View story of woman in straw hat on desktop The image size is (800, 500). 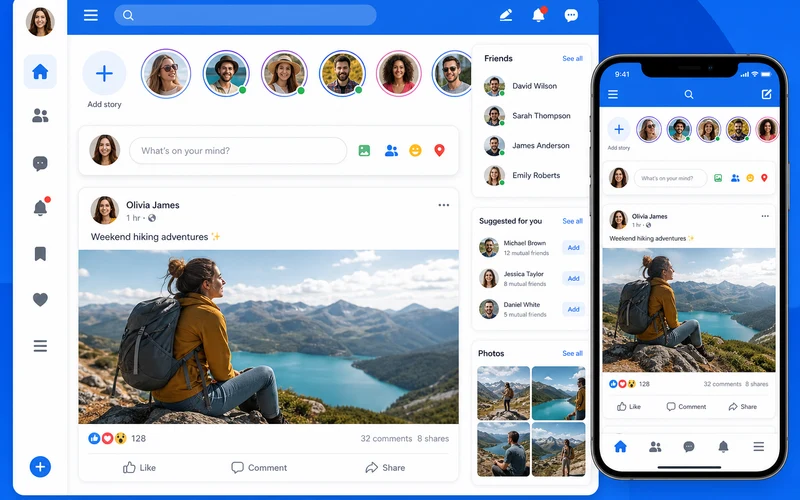[284, 73]
